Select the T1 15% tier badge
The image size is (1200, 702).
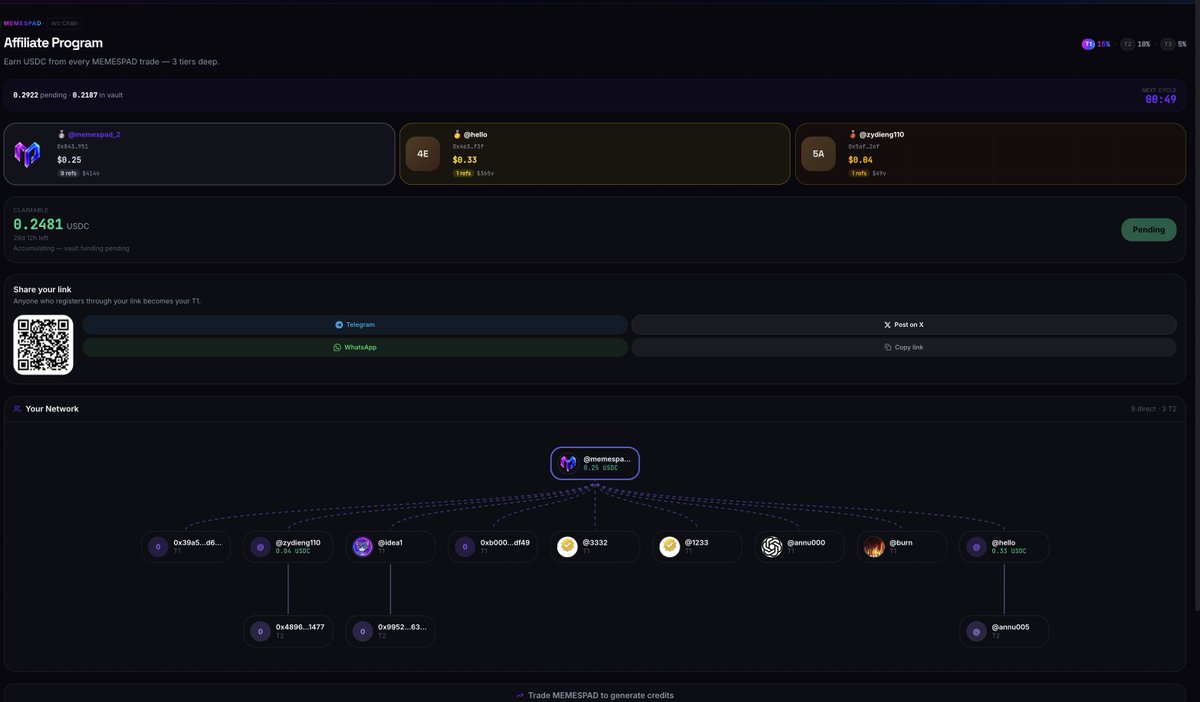click(1096, 44)
